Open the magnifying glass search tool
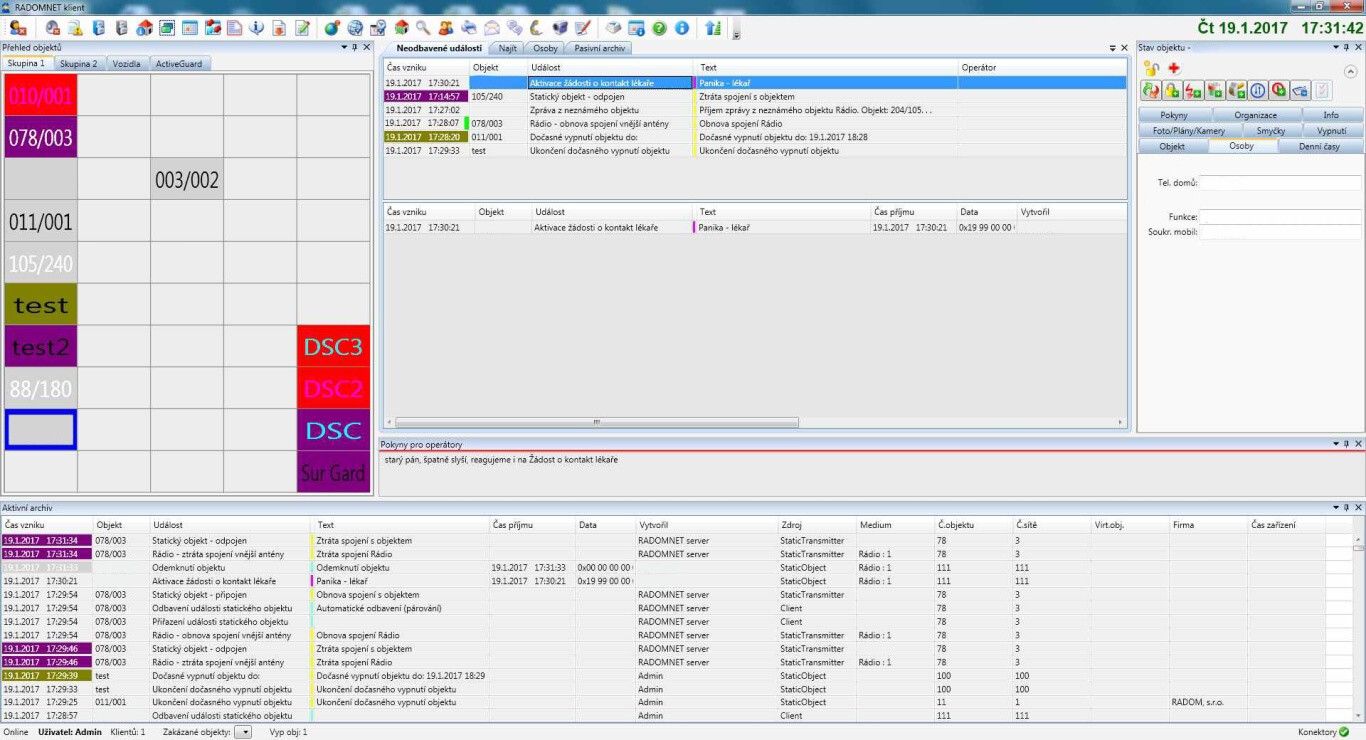Screen dimensions: 1366x740 (x=423, y=28)
